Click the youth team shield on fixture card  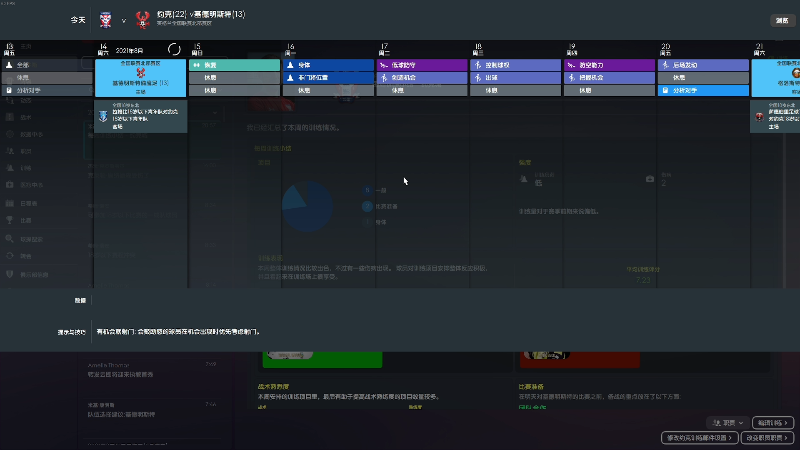tap(103, 116)
